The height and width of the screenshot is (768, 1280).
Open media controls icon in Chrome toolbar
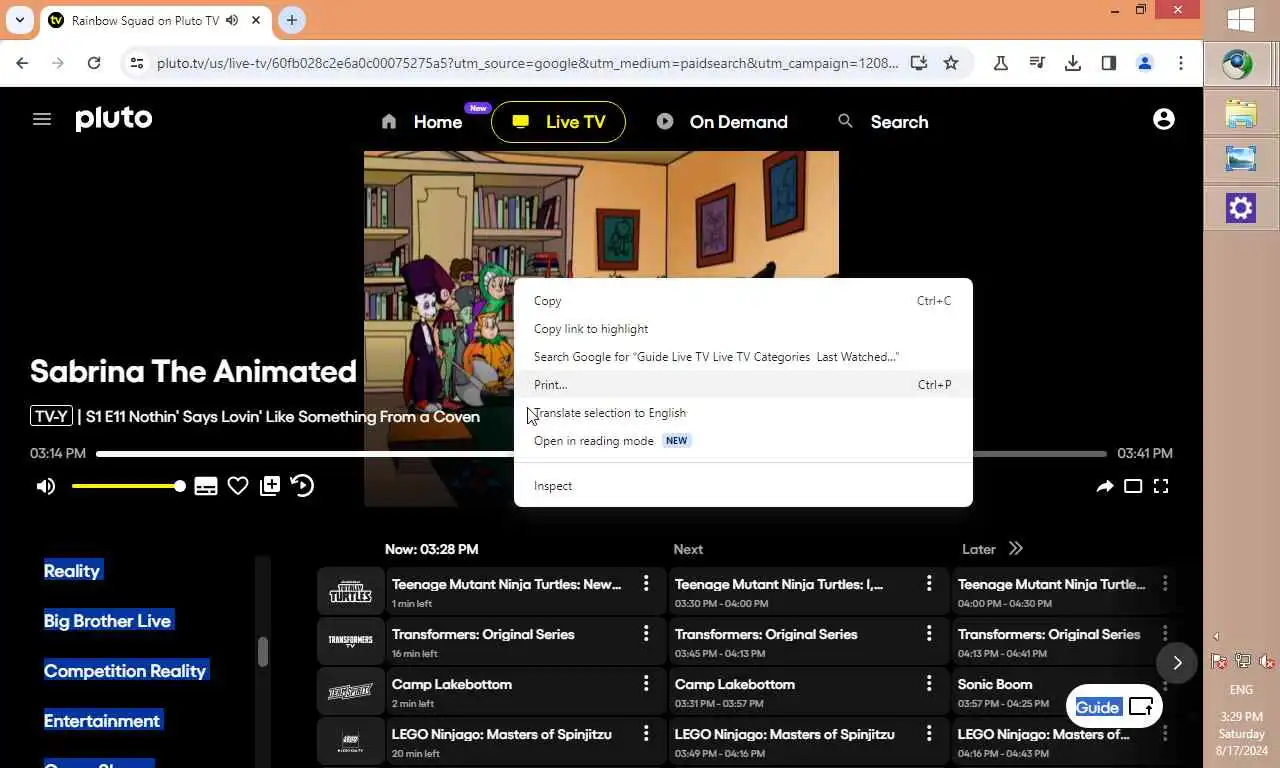pyautogui.click(x=1037, y=63)
